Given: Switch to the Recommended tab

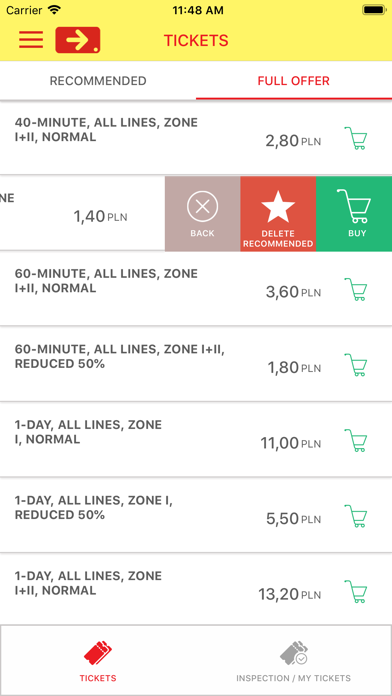Looking at the screenshot, I should pyautogui.click(x=98, y=81).
